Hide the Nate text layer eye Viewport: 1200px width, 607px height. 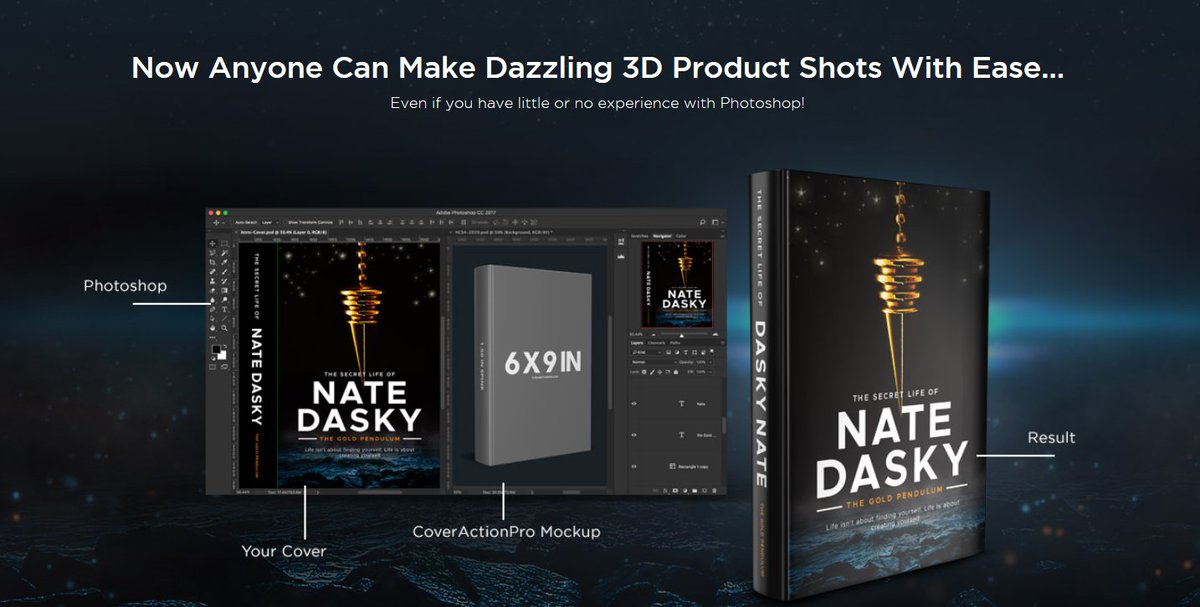click(x=634, y=404)
